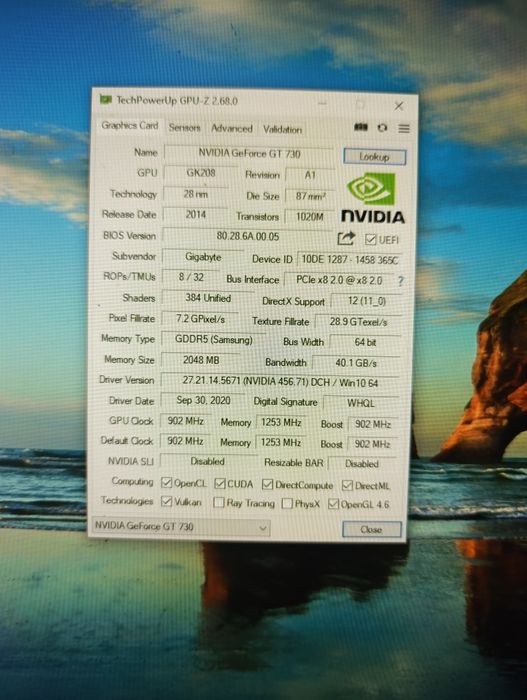The width and height of the screenshot is (527, 700).
Task: Click the Lookup button
Action: (375, 157)
